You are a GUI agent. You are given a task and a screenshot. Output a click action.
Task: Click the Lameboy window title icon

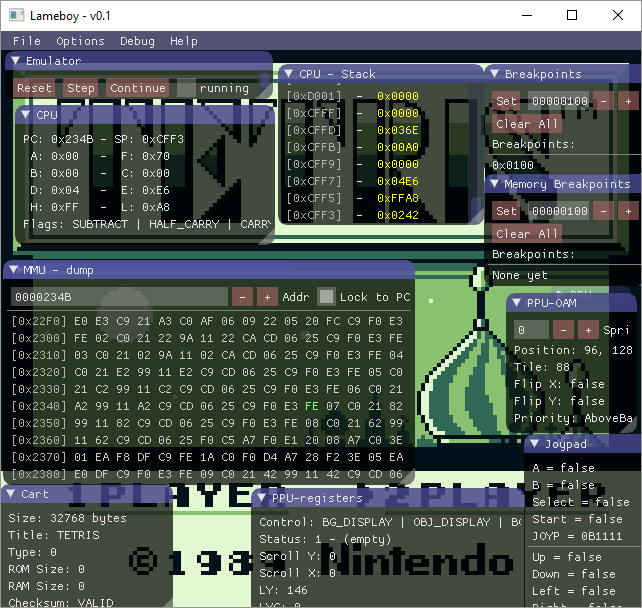pyautogui.click(x=17, y=16)
